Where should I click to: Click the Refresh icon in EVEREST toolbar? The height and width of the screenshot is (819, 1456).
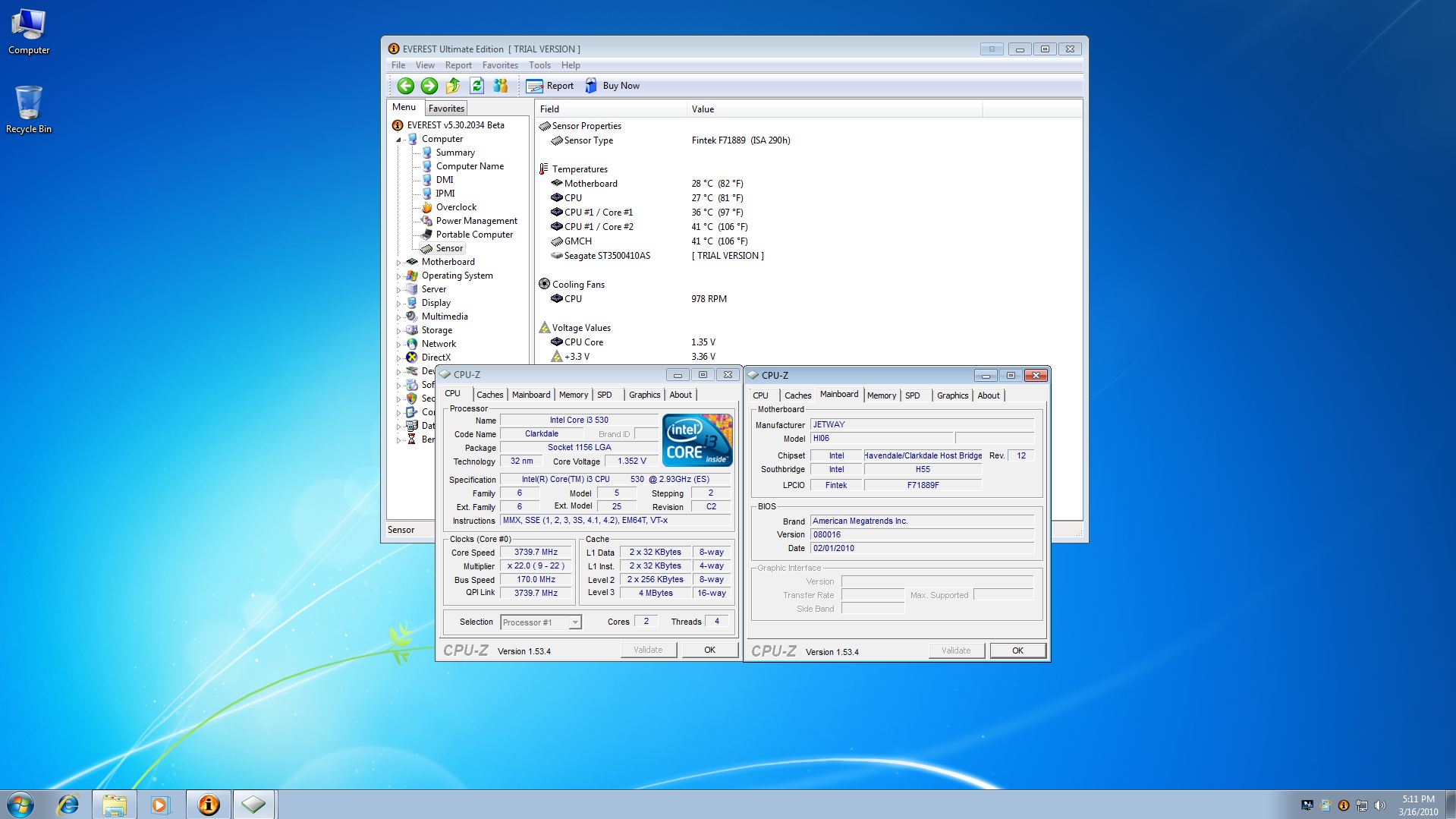(476, 86)
